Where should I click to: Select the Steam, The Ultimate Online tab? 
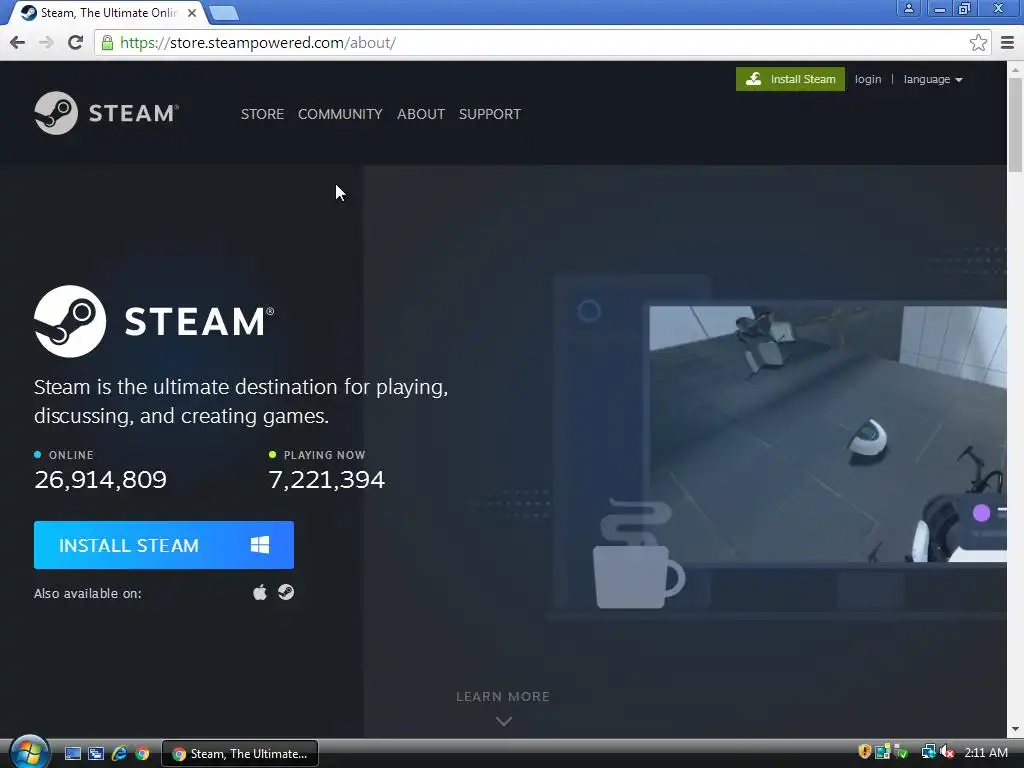point(108,12)
